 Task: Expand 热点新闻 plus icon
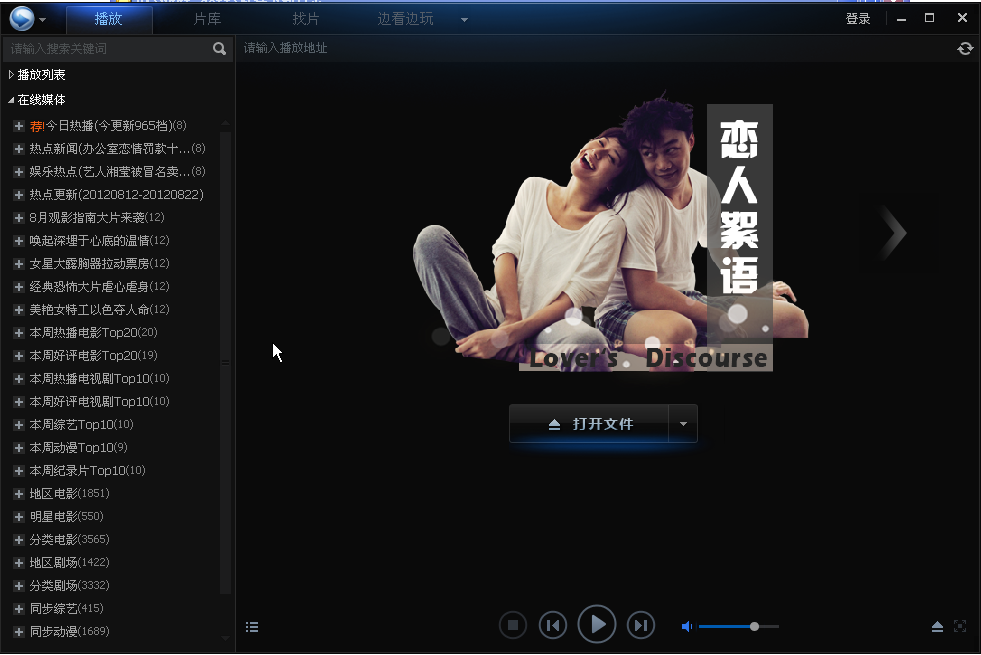click(19, 149)
